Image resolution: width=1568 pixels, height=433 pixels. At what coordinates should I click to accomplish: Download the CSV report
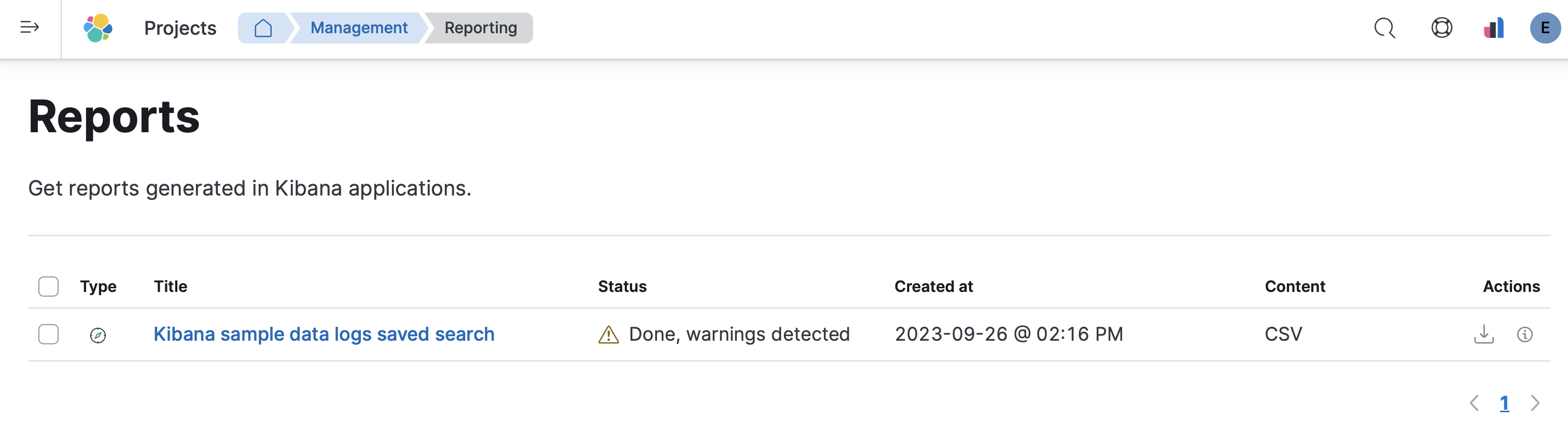[1483, 334]
